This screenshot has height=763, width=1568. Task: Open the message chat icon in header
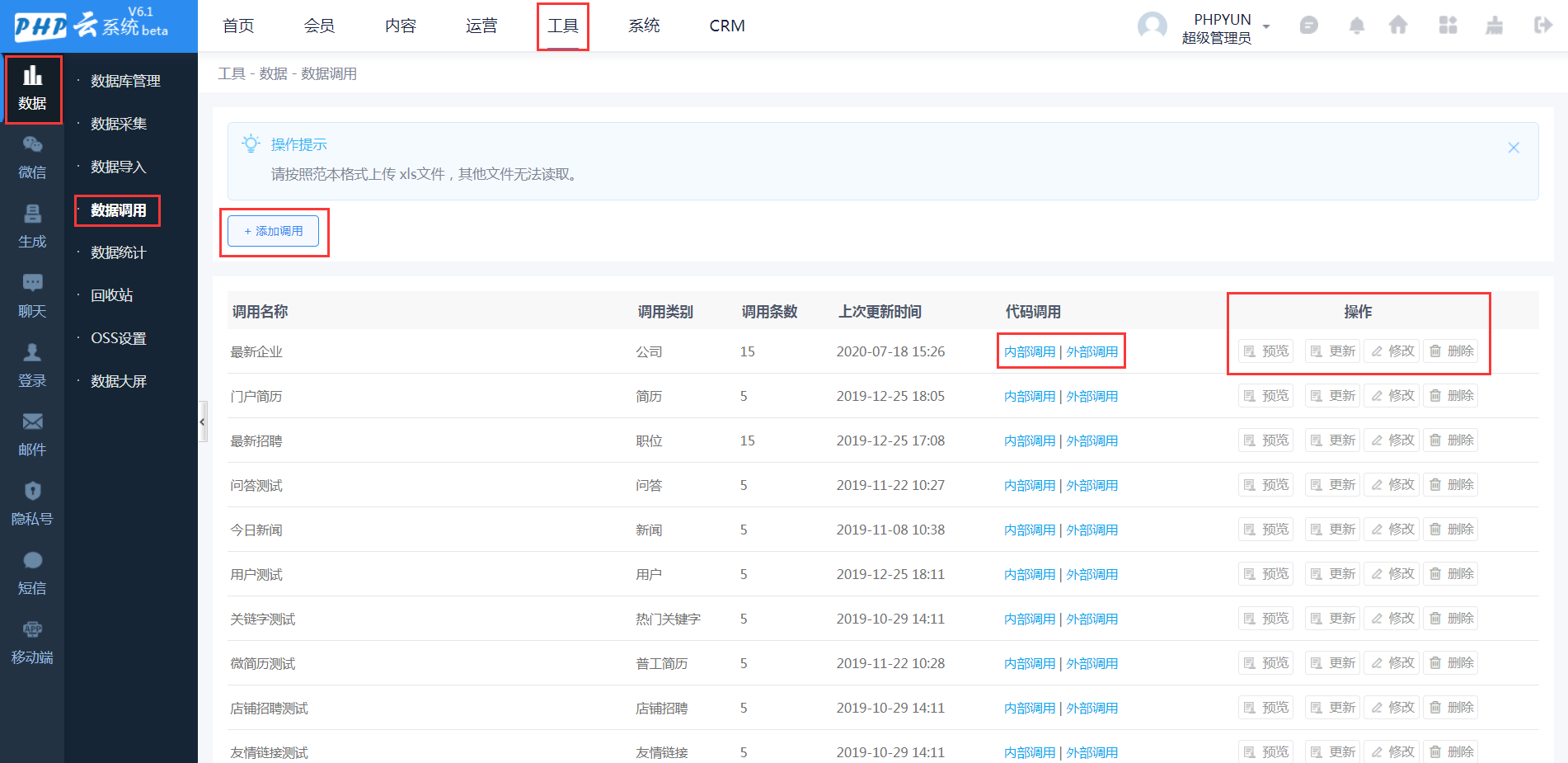tap(1308, 26)
